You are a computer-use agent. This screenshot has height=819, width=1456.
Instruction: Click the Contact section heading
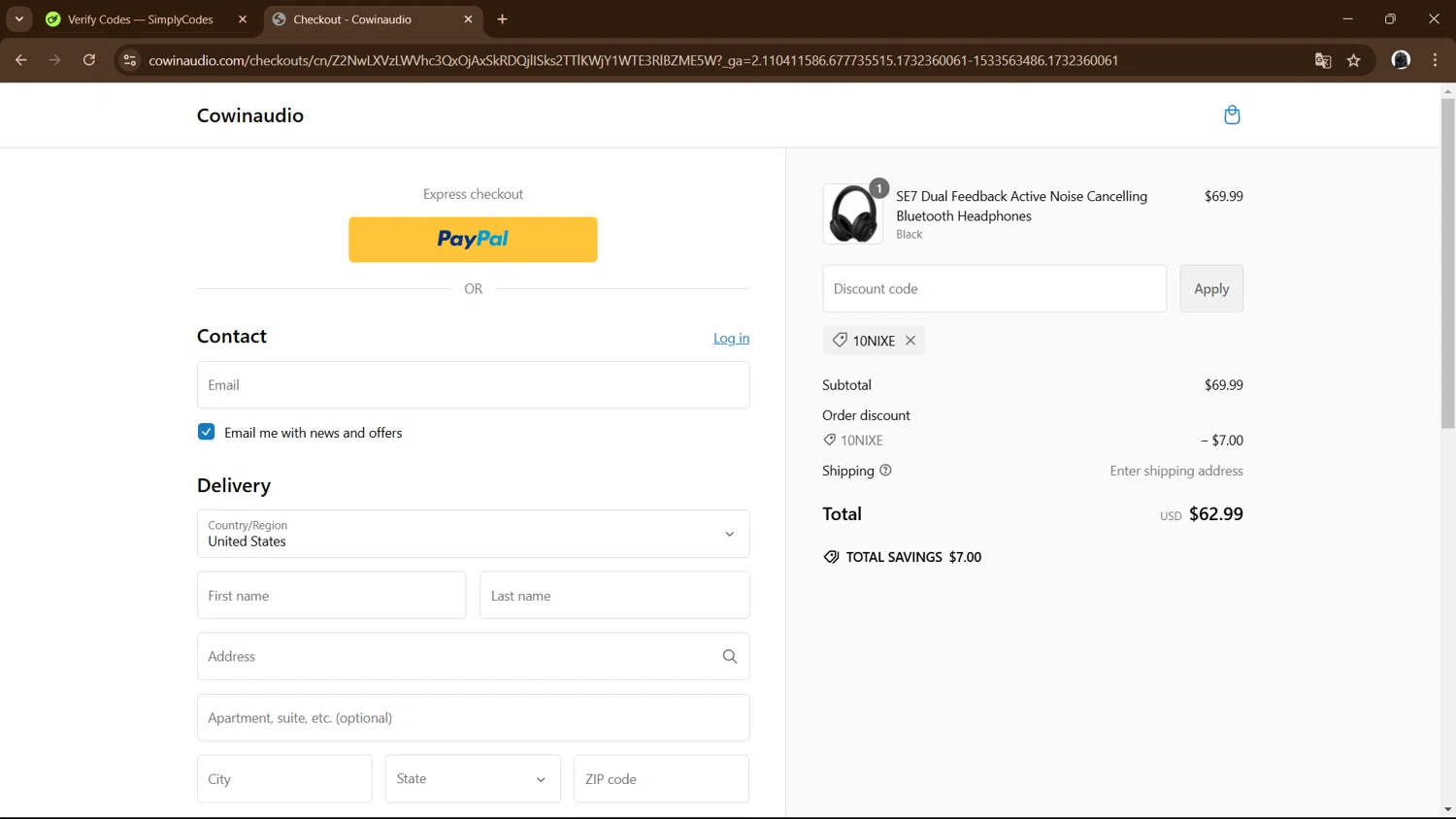tap(232, 337)
